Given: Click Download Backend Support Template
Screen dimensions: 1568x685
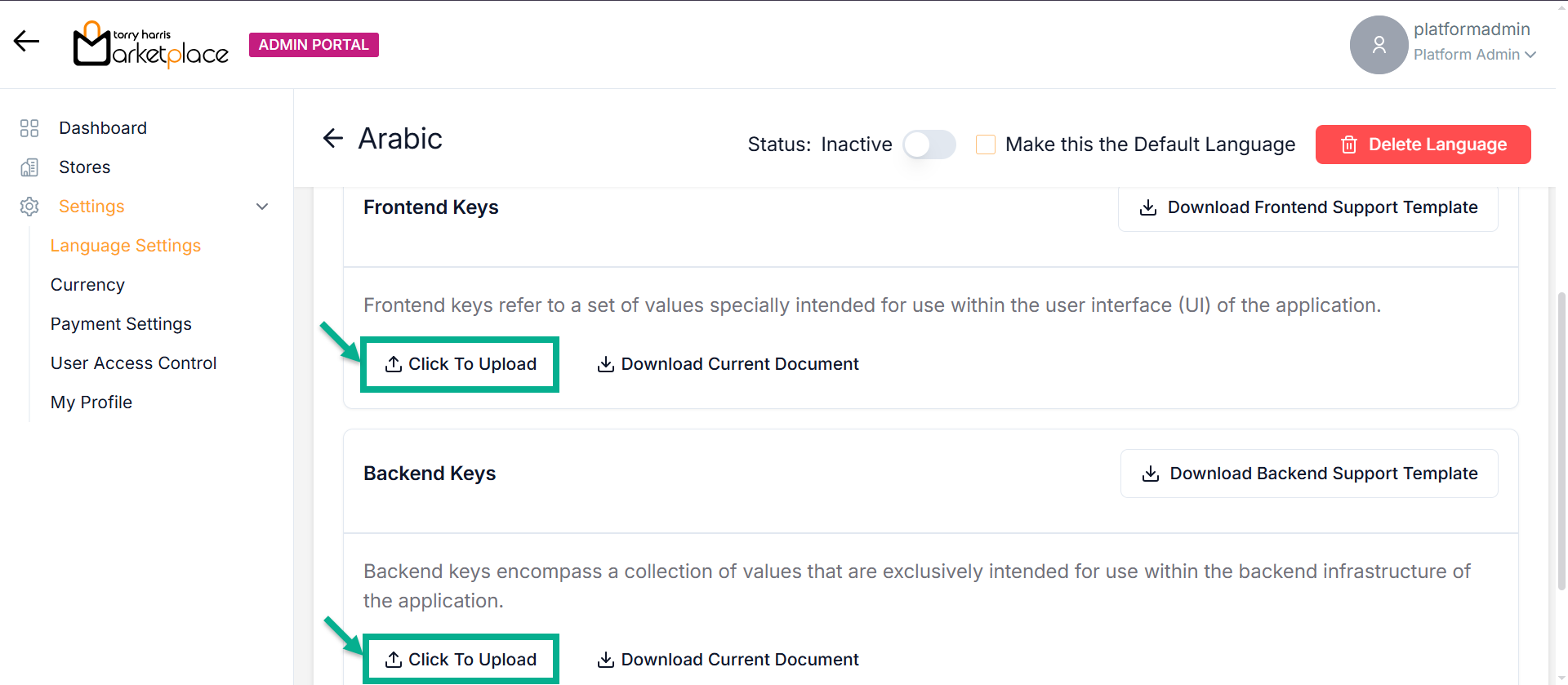Looking at the screenshot, I should [x=1309, y=474].
